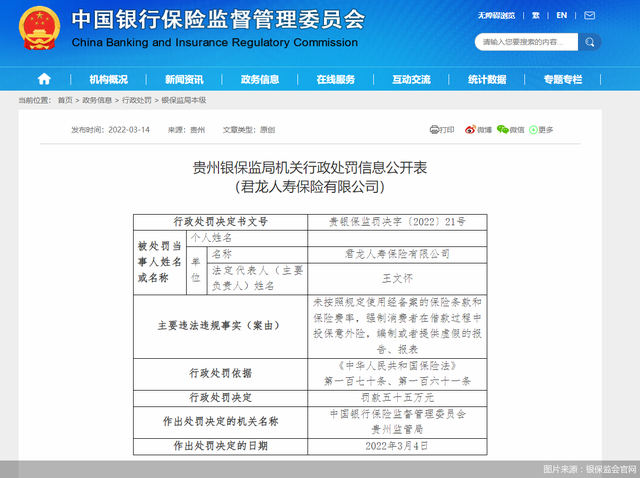Open the 统计数据 menu

(x=487, y=79)
